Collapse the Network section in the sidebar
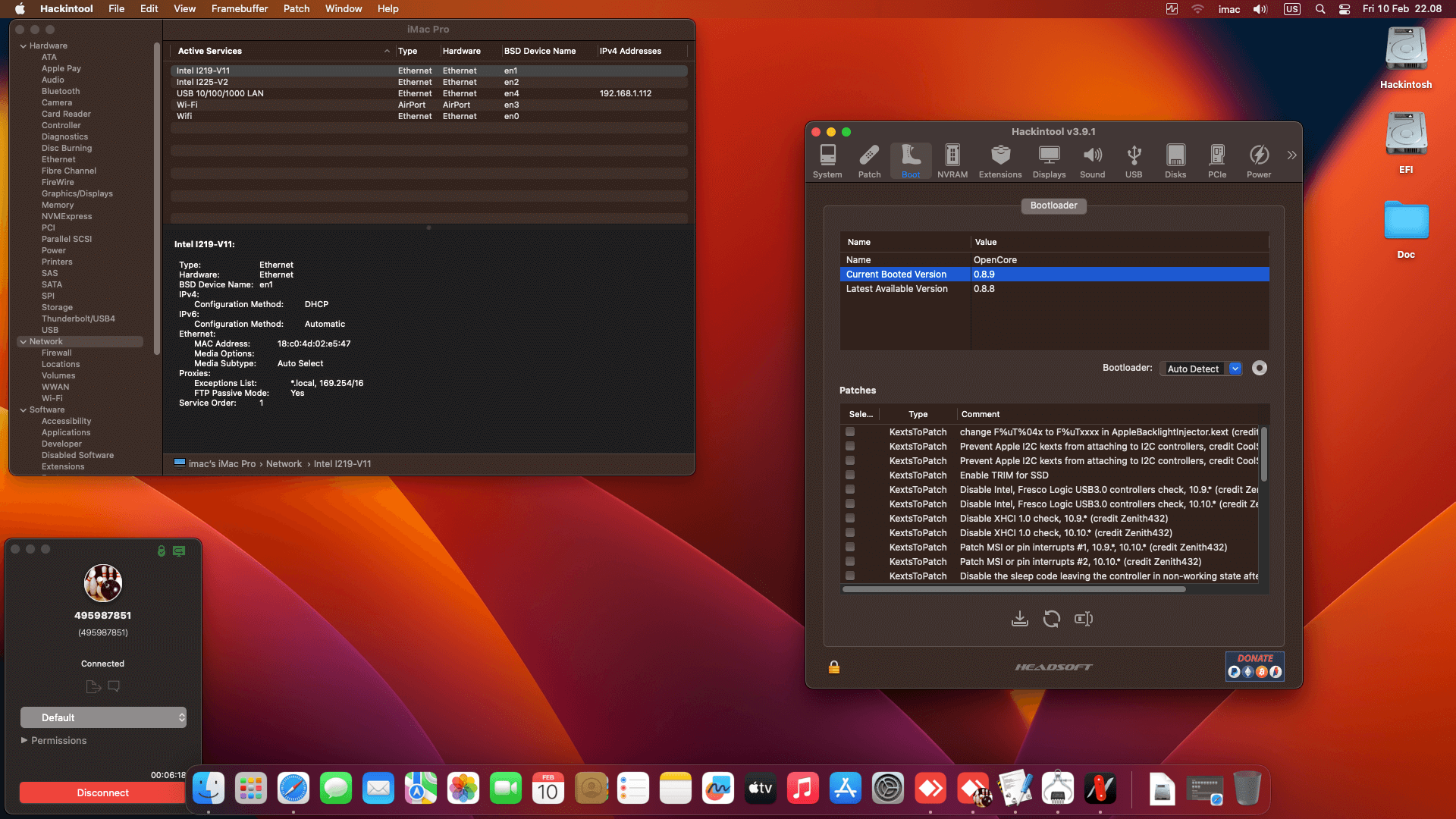The height and width of the screenshot is (819, 1456). (25, 341)
